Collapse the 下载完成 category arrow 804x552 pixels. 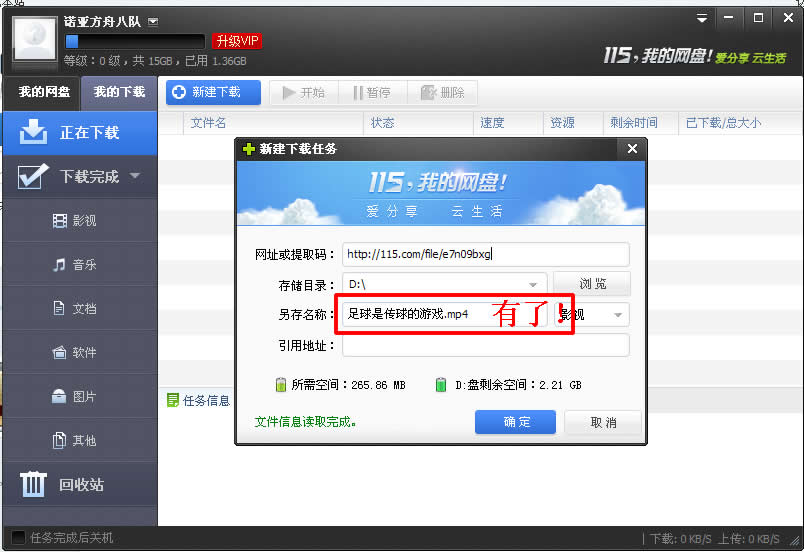pos(135,176)
